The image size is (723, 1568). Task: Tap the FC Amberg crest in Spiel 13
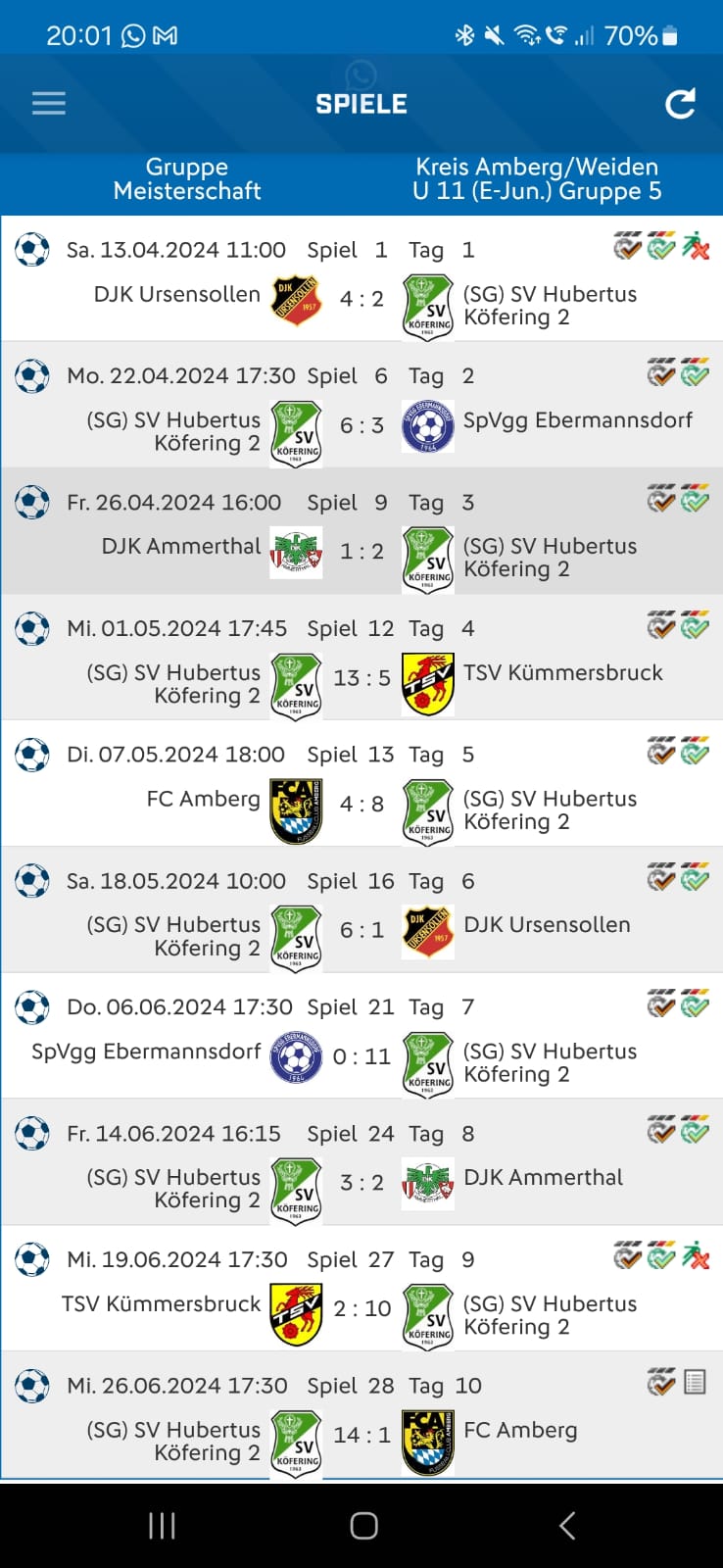point(296,810)
